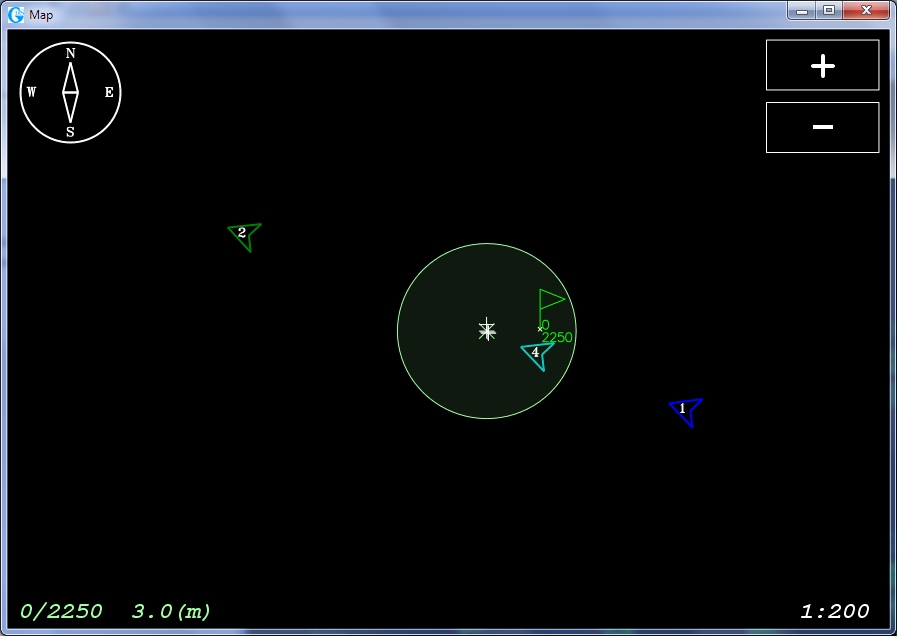This screenshot has height=636, width=897.
Task: Maximize the Map window
Action: pyautogui.click(x=828, y=10)
